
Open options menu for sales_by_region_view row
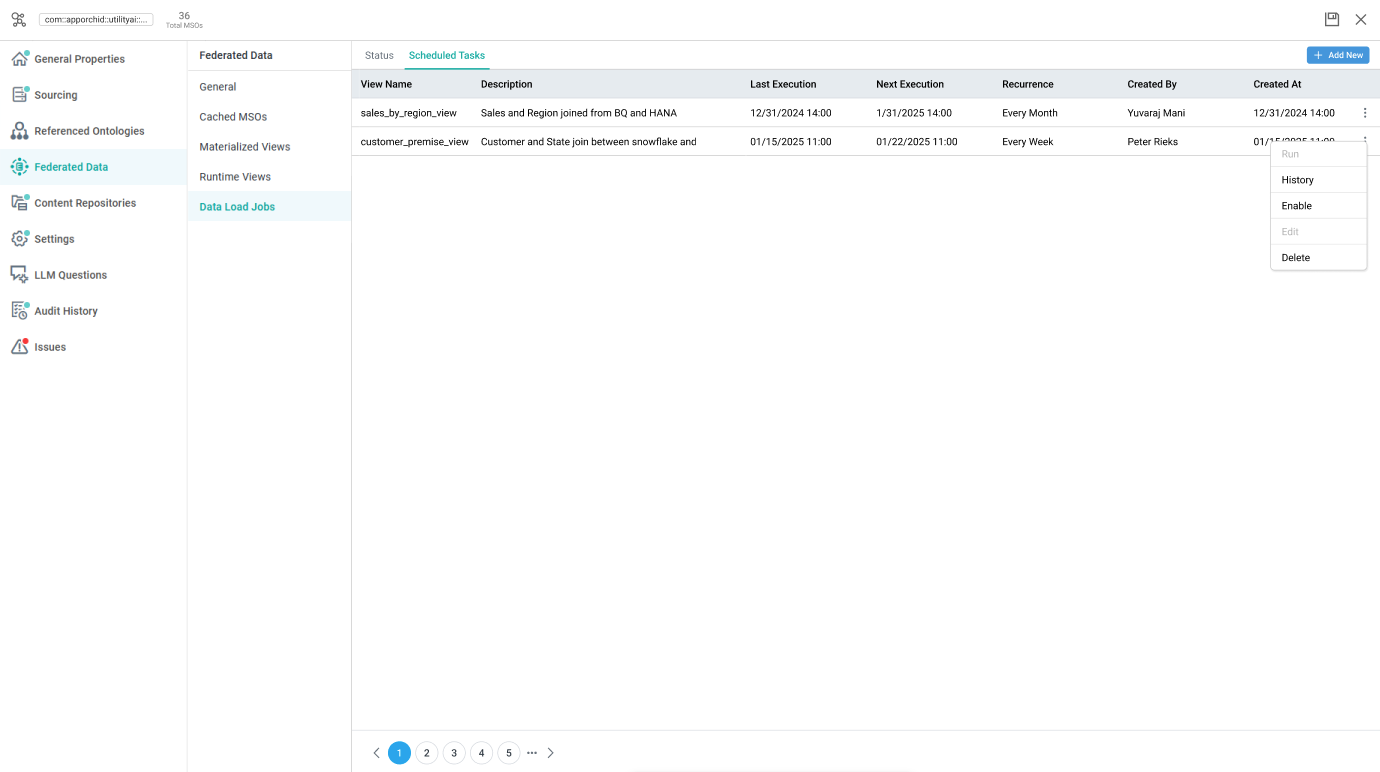coord(1365,113)
